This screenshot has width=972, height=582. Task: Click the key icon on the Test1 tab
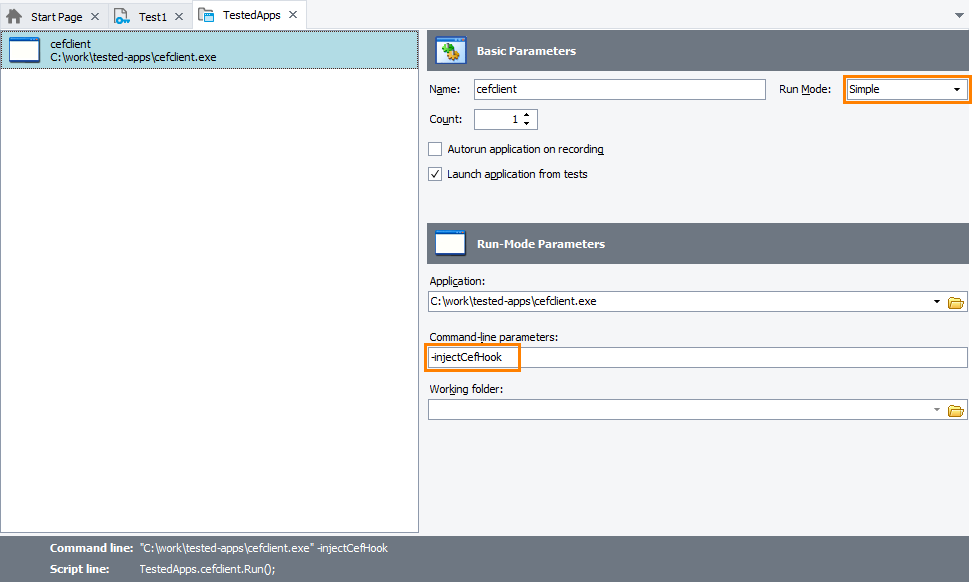click(x=122, y=15)
